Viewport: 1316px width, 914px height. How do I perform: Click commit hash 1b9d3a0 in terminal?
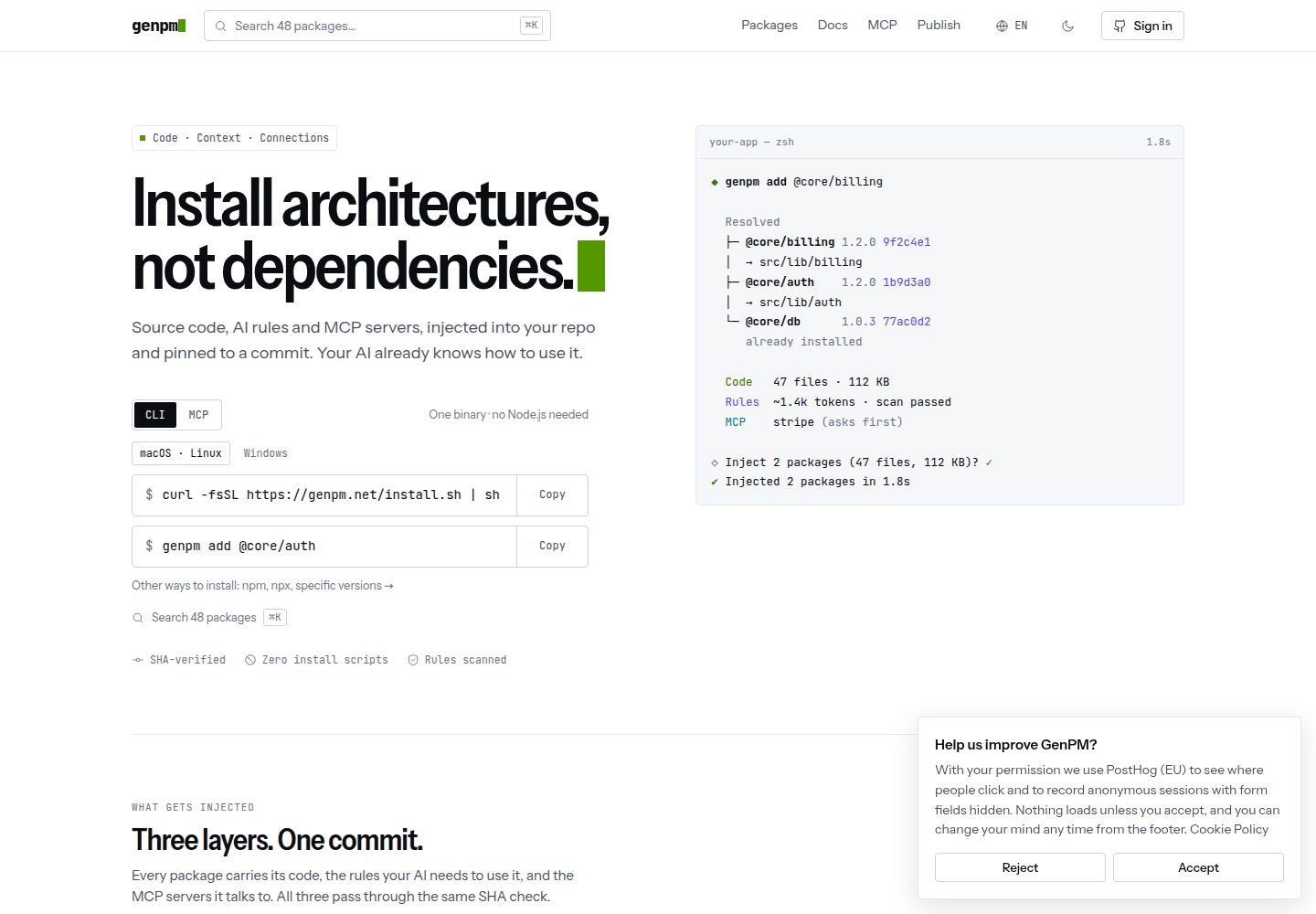click(x=907, y=282)
